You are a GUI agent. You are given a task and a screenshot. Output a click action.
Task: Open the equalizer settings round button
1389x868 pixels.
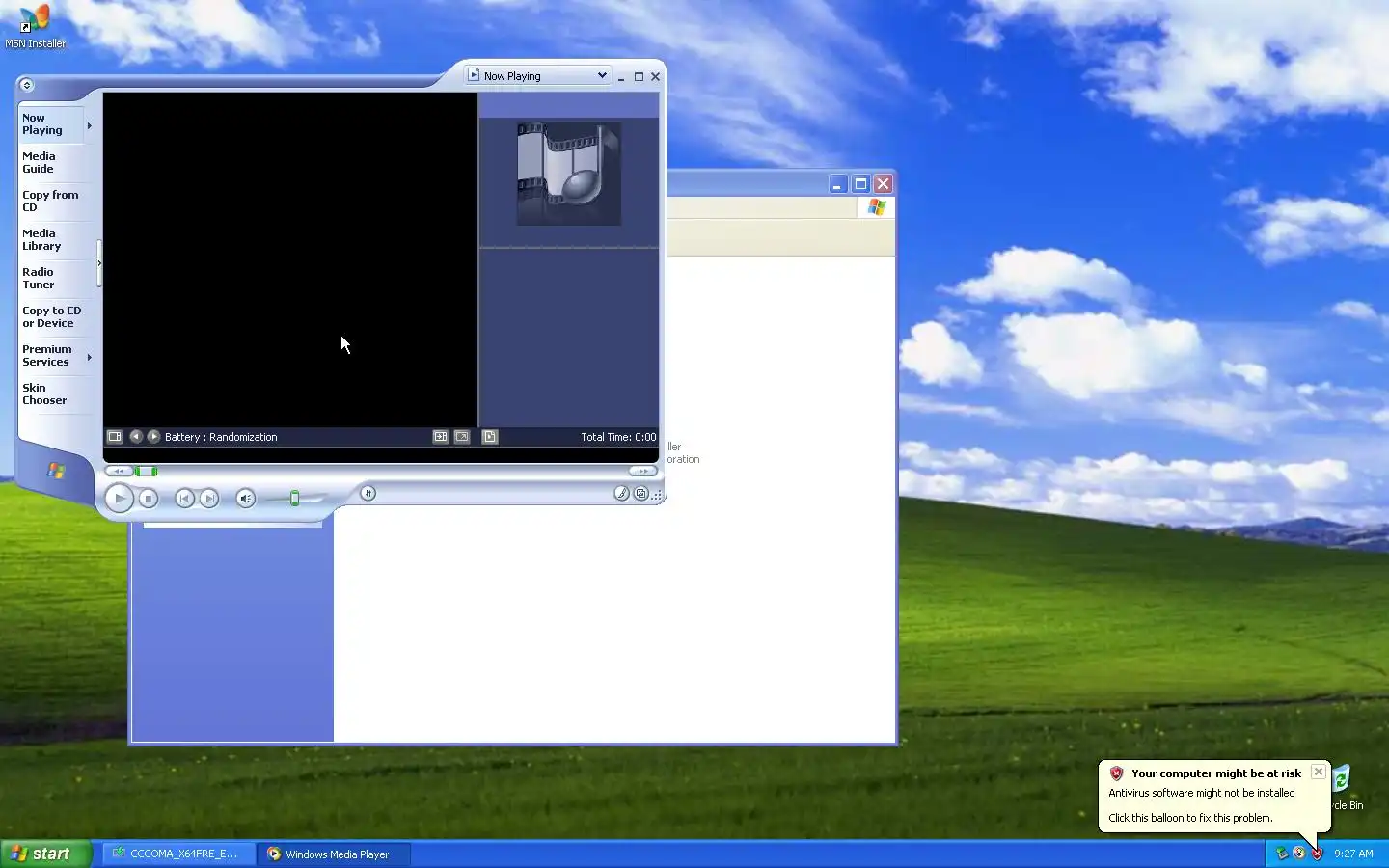pyautogui.click(x=368, y=493)
